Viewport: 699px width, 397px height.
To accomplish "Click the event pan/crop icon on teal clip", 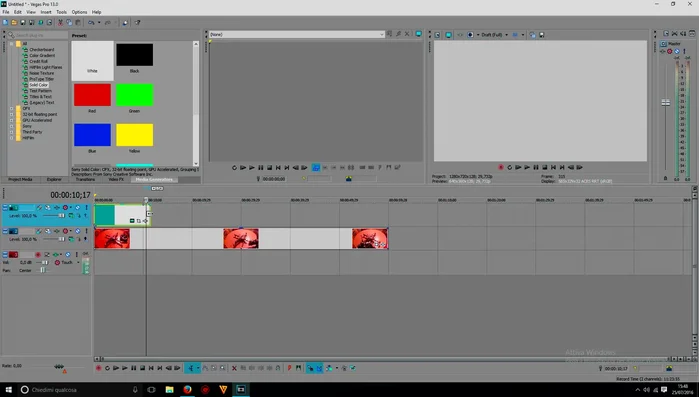I will (x=139, y=221).
